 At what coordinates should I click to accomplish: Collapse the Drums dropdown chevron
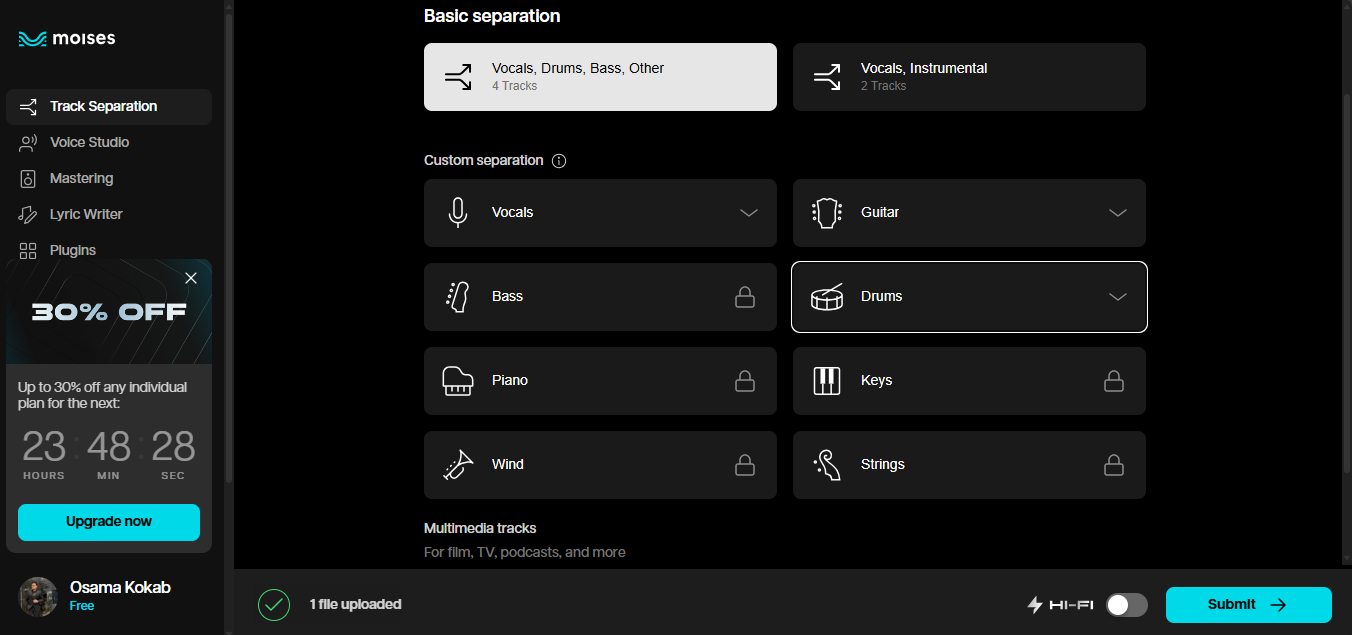pos(1117,296)
